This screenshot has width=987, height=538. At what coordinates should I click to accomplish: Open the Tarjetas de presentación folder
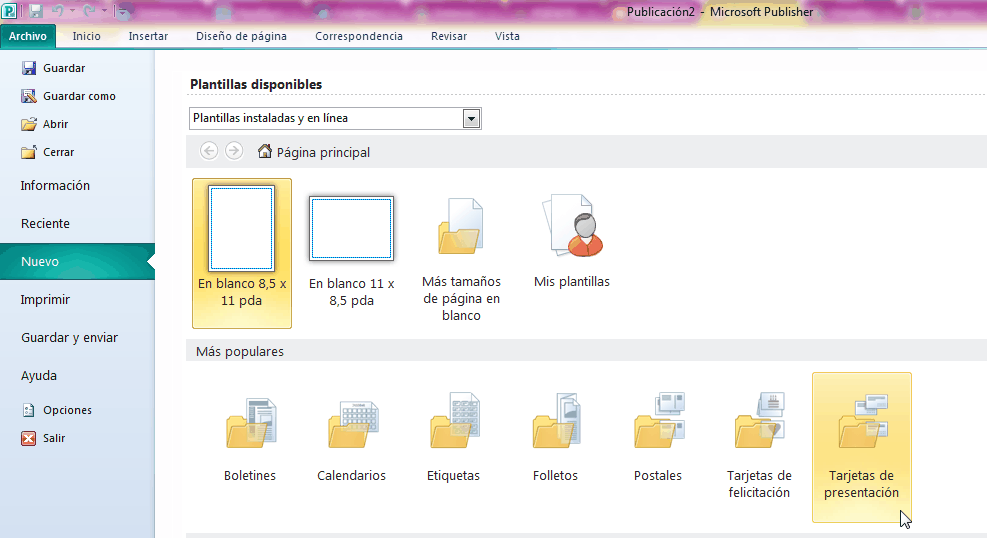[x=862, y=447]
